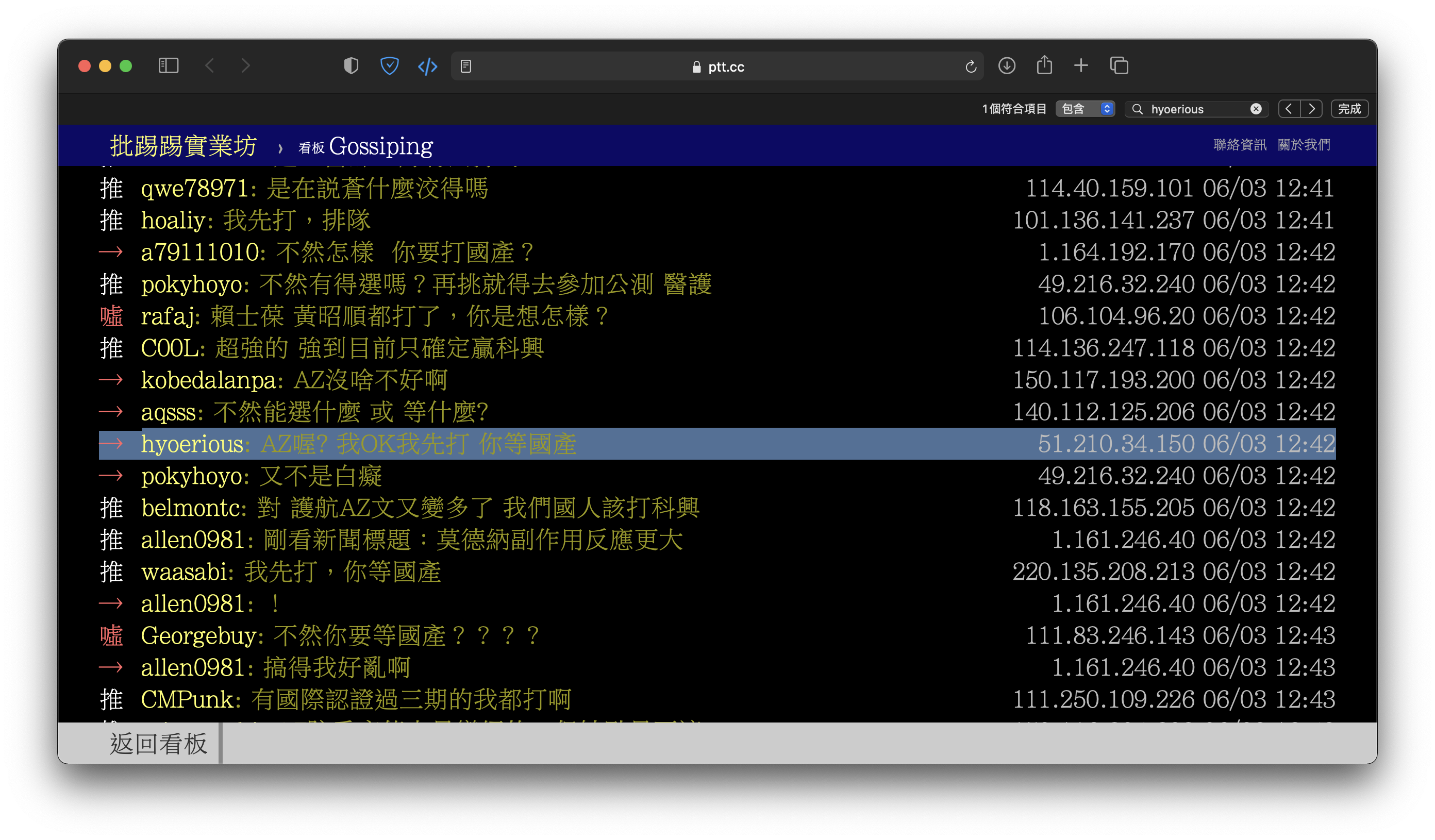
Task: Click the 返回看板 button
Action: pyautogui.click(x=158, y=743)
